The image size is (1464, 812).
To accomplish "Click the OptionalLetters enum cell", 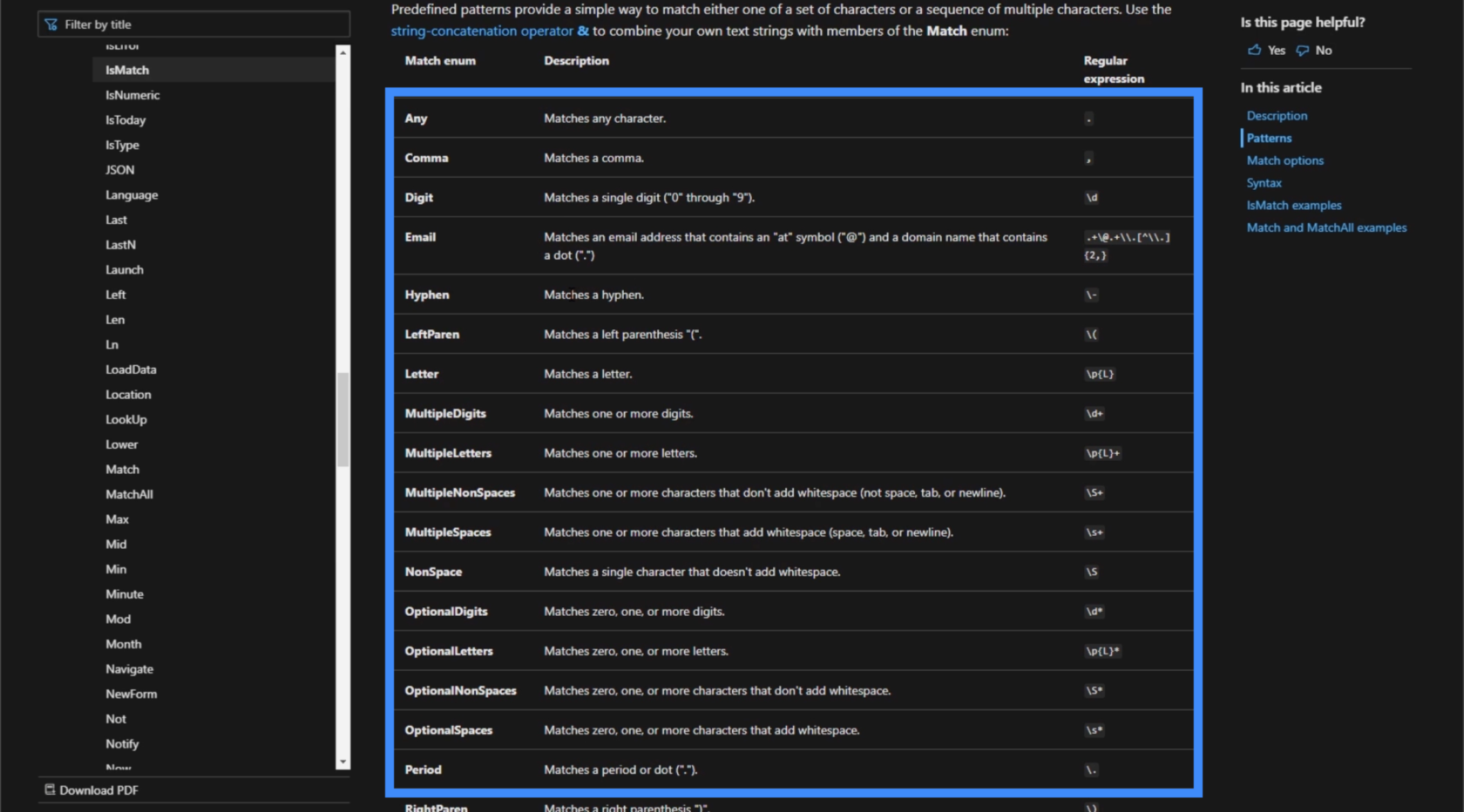I will tap(449, 651).
